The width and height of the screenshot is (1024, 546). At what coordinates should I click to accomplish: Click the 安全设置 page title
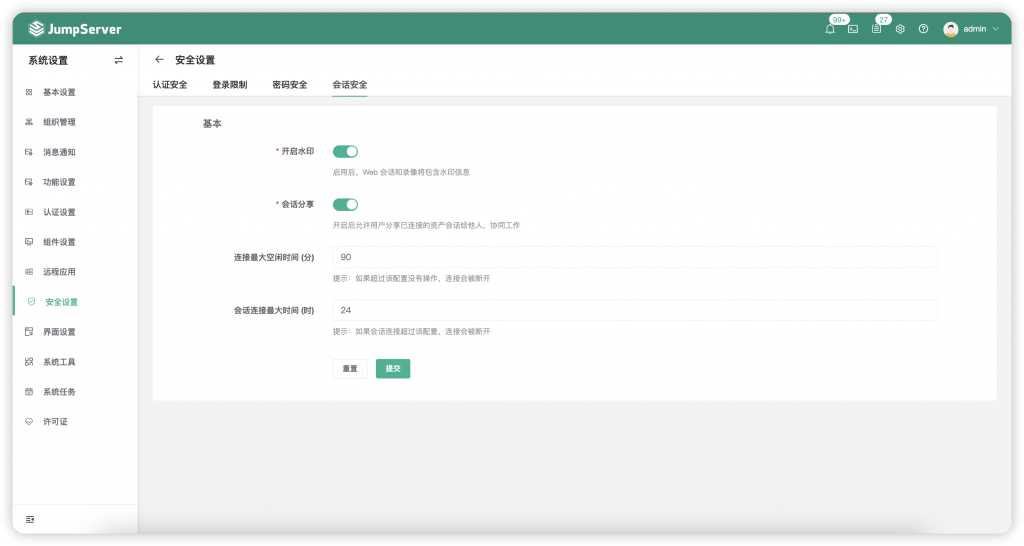click(195, 59)
